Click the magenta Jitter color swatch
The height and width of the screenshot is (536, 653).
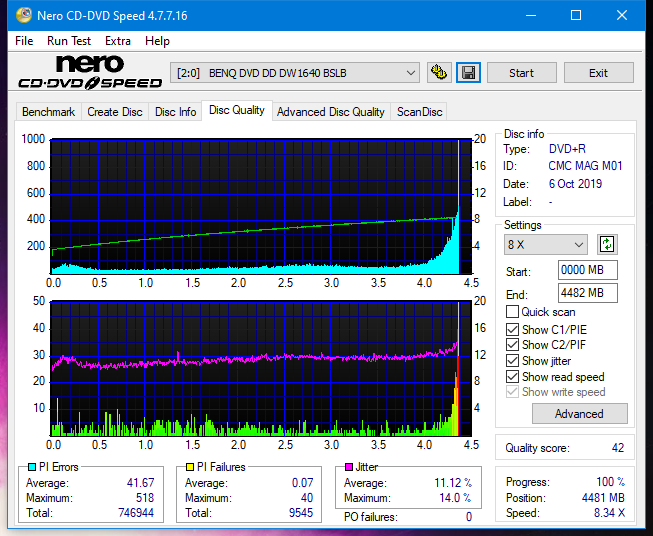coord(349,467)
